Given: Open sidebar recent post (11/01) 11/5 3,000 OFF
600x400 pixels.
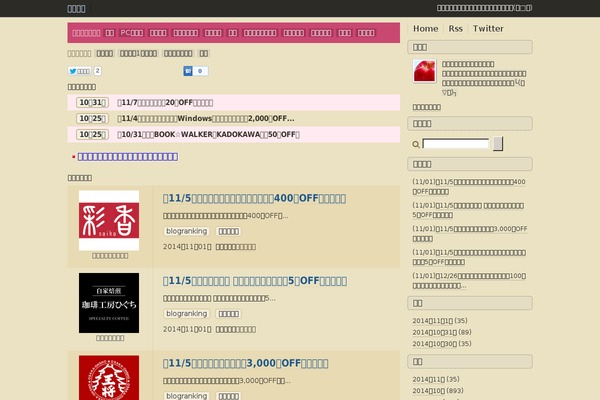Looking at the screenshot, I should coord(470,233).
